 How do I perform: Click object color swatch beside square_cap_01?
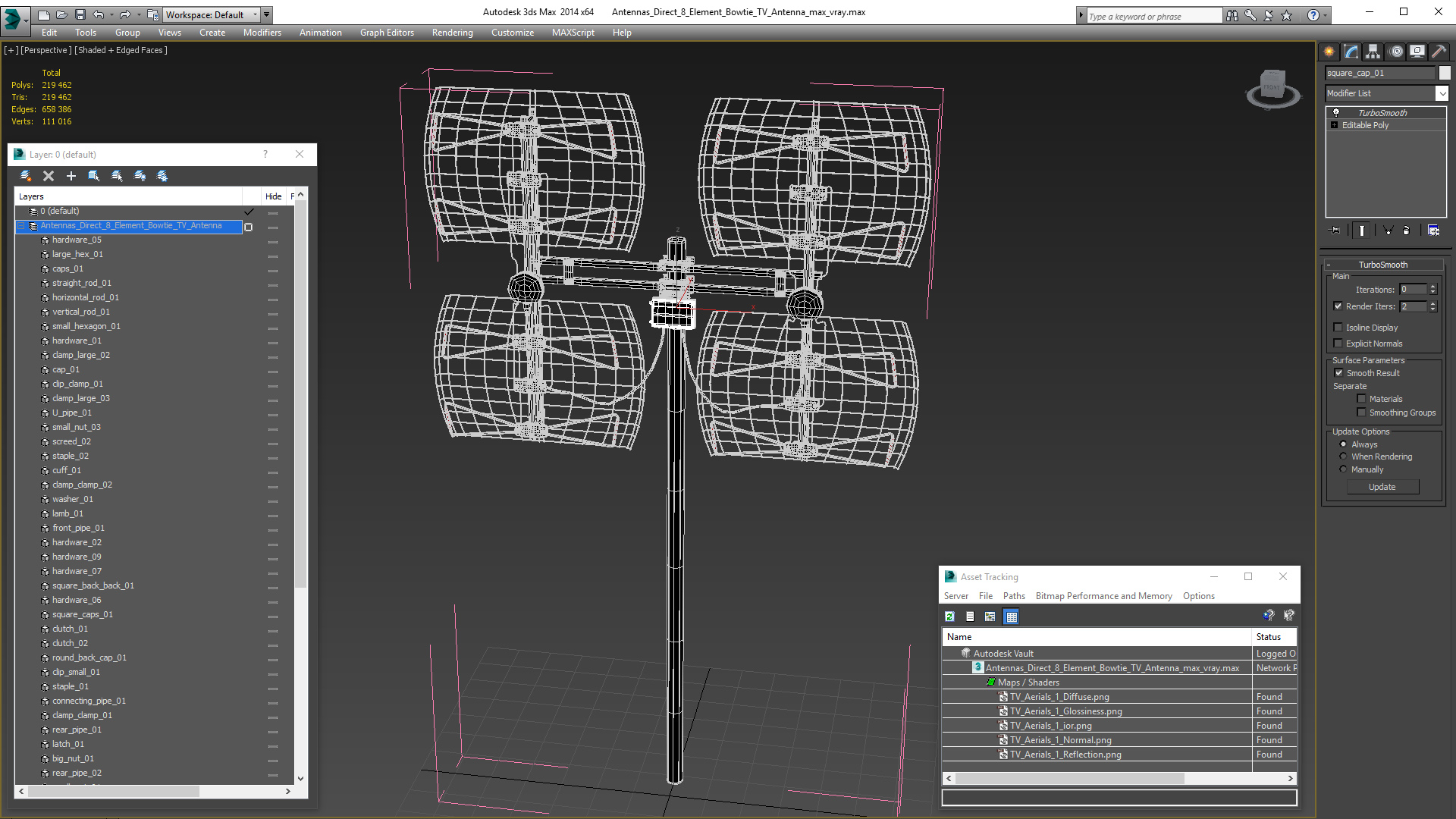point(1445,73)
